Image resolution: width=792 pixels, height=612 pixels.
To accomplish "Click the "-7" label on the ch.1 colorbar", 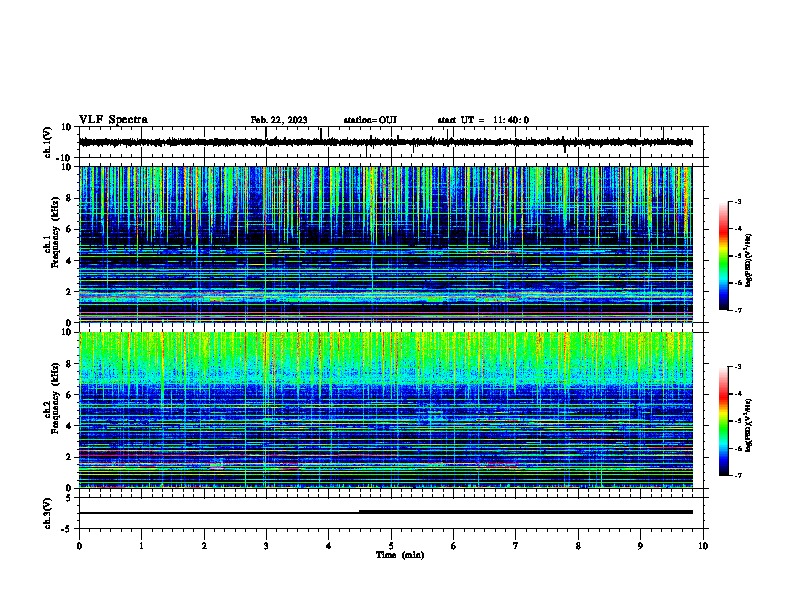I will tap(737, 310).
